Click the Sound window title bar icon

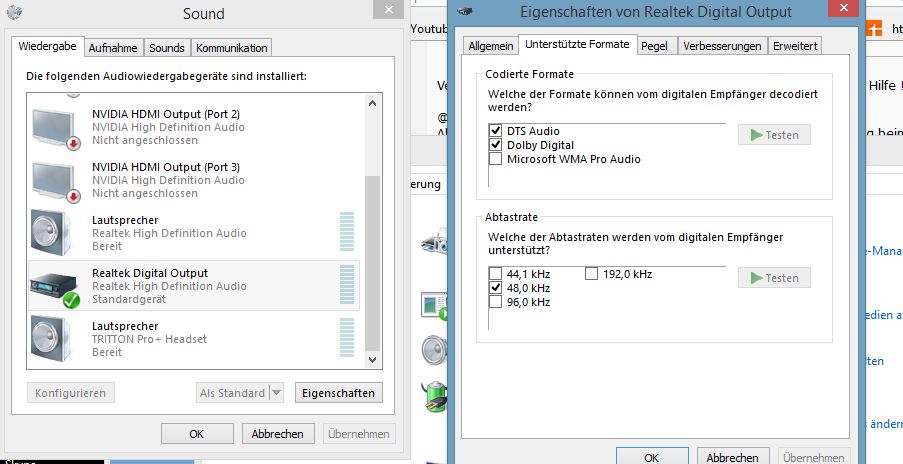pyautogui.click(x=14, y=12)
